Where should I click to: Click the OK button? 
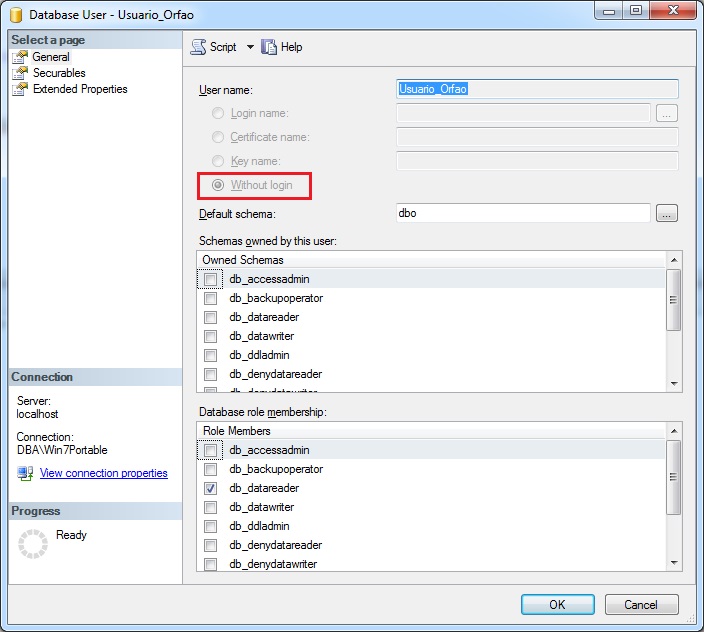(x=558, y=605)
